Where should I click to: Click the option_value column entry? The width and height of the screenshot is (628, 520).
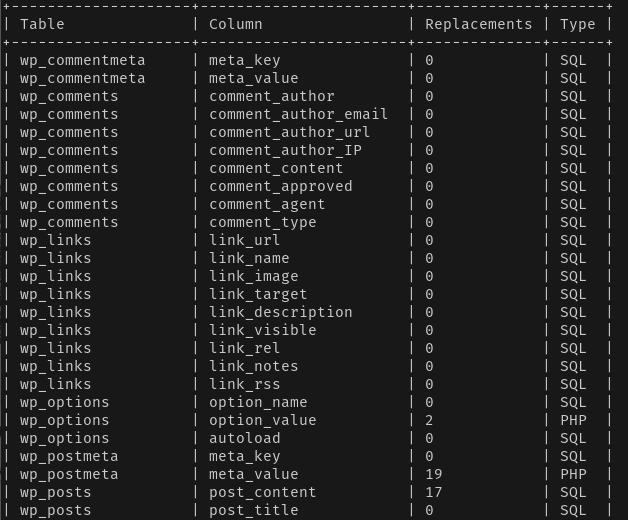point(263,420)
